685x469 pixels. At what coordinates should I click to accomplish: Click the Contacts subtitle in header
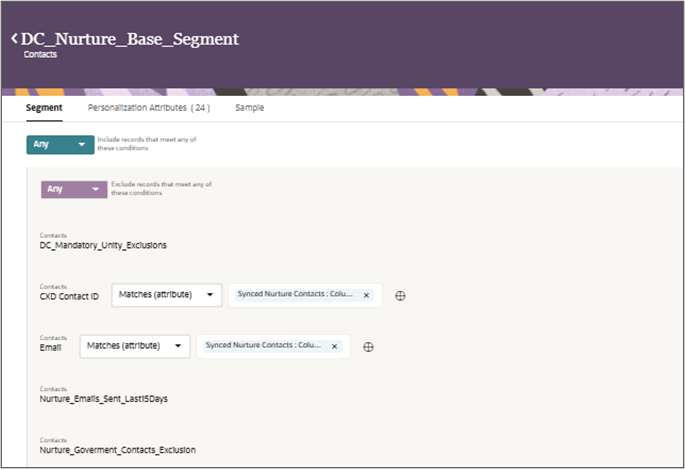(x=40, y=54)
